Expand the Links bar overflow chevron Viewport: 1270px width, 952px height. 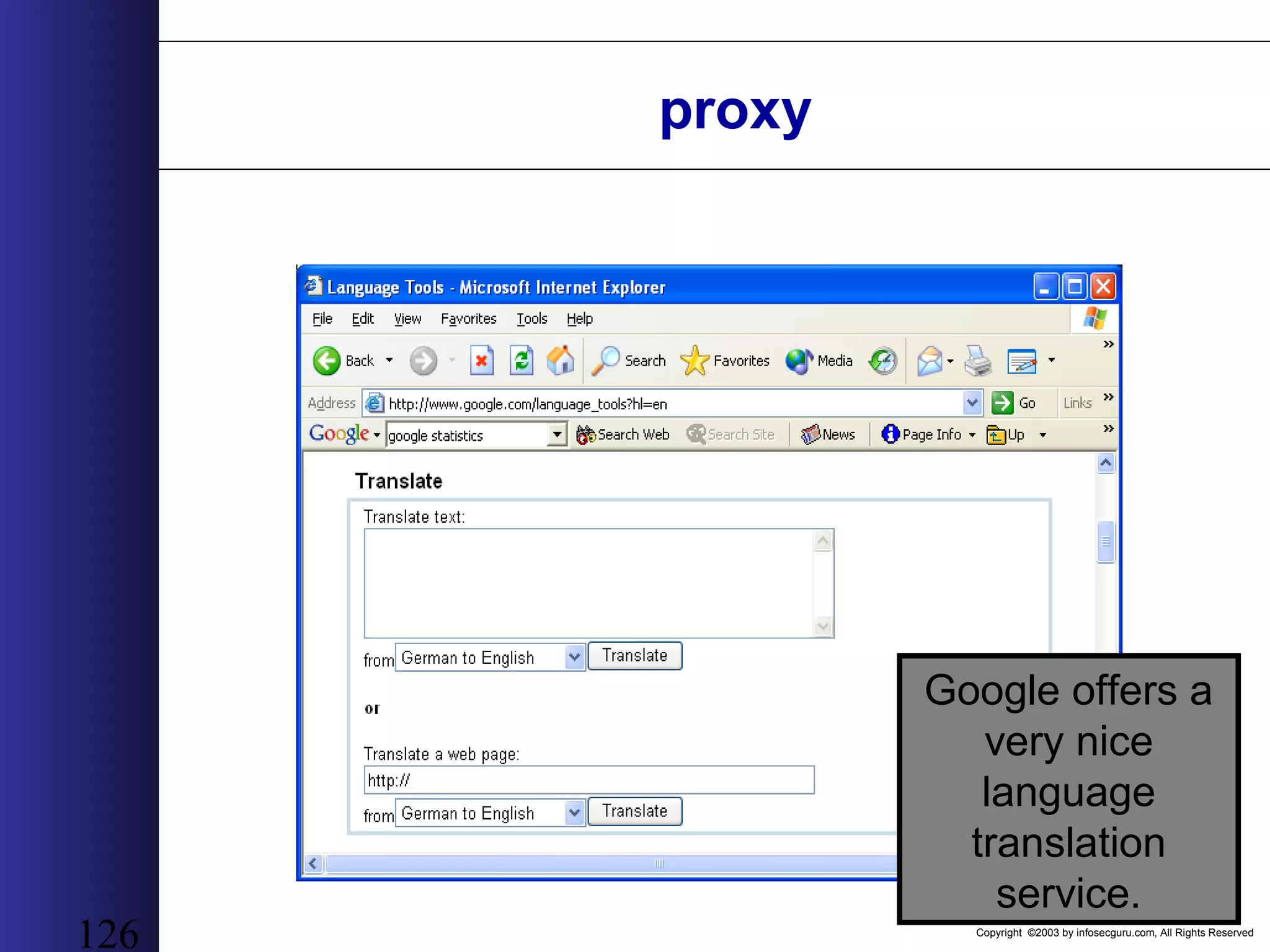click(1108, 397)
